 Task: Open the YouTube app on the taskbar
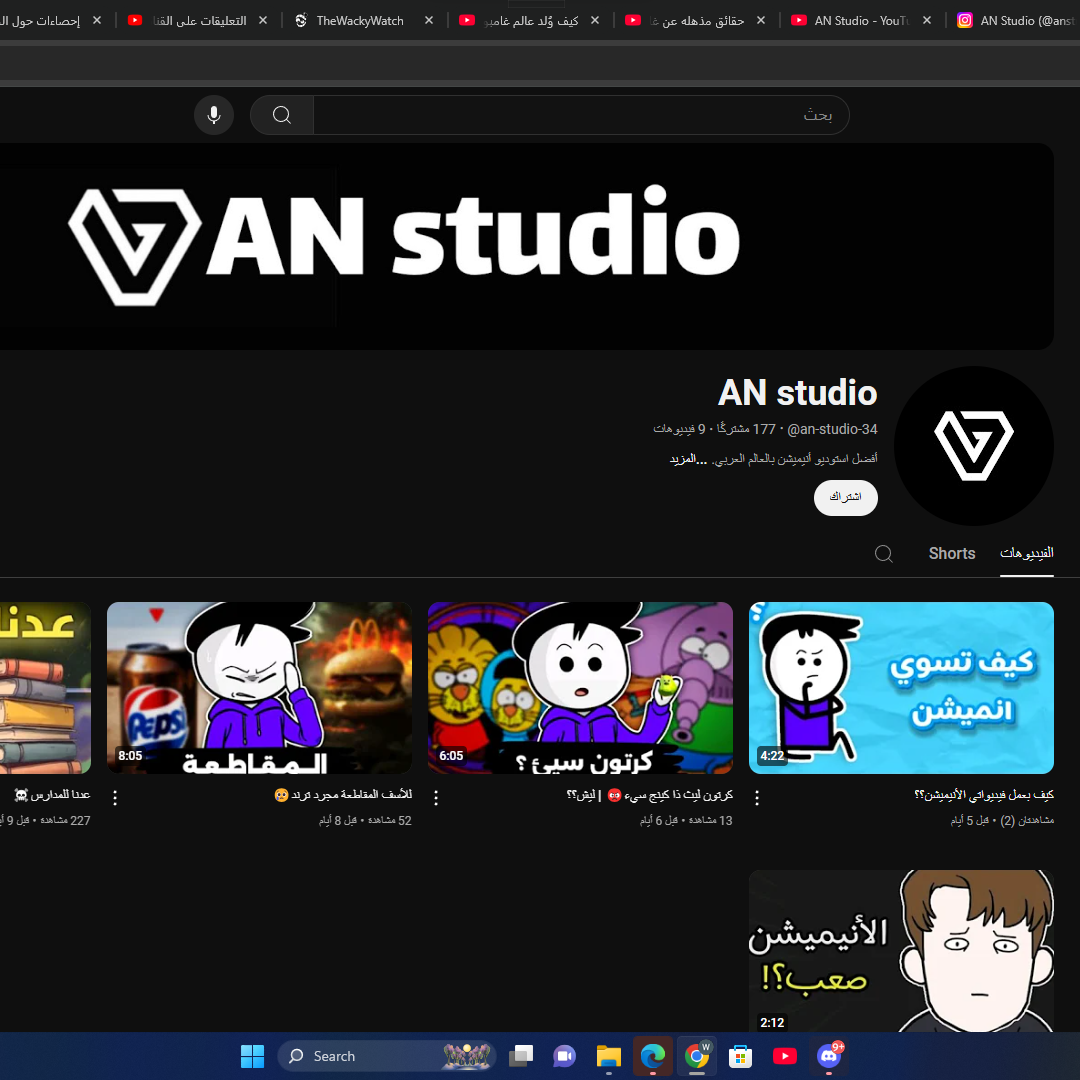tap(785, 1056)
